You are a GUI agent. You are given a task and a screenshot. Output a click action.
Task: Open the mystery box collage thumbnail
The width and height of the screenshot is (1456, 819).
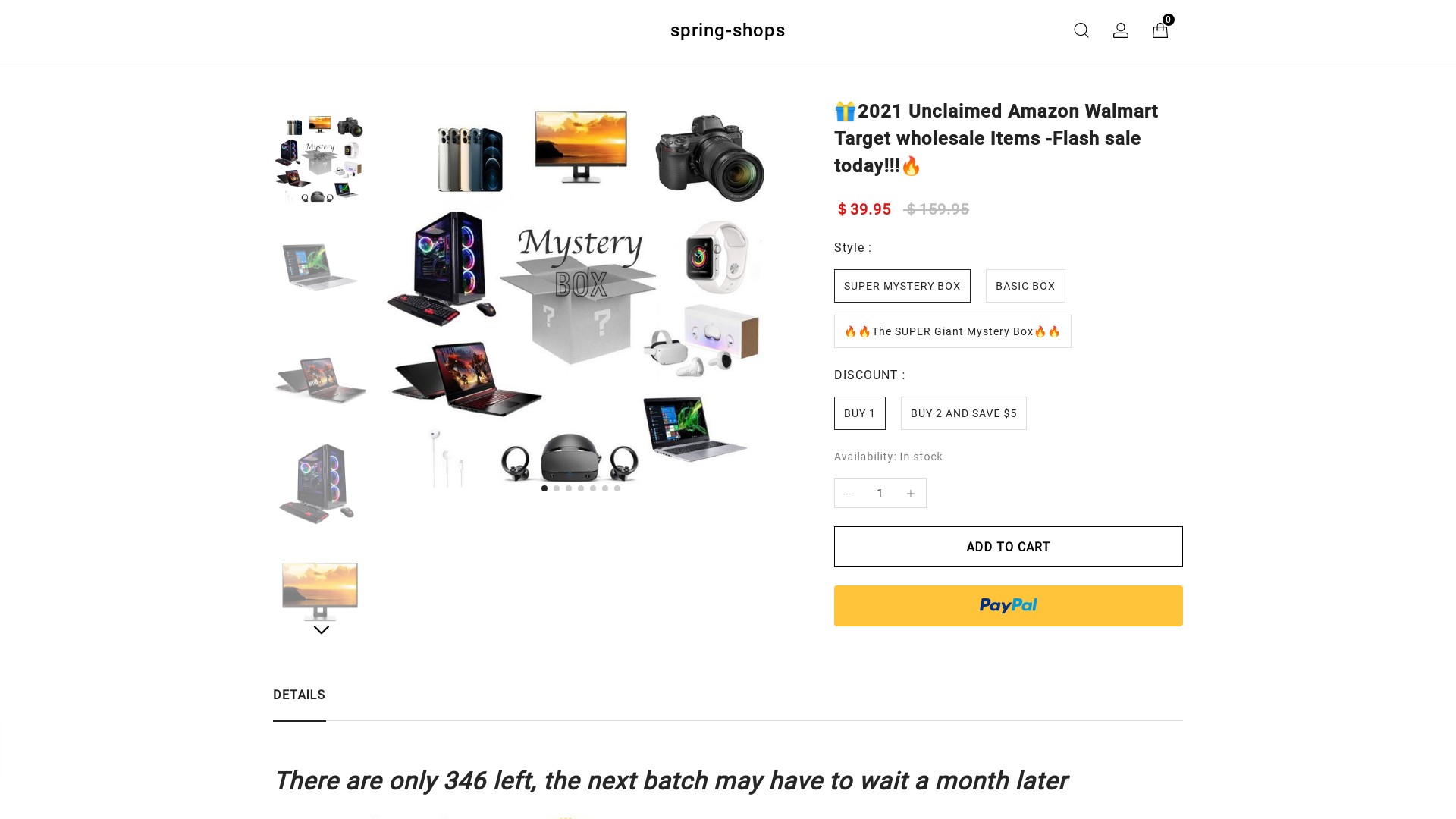(320, 157)
